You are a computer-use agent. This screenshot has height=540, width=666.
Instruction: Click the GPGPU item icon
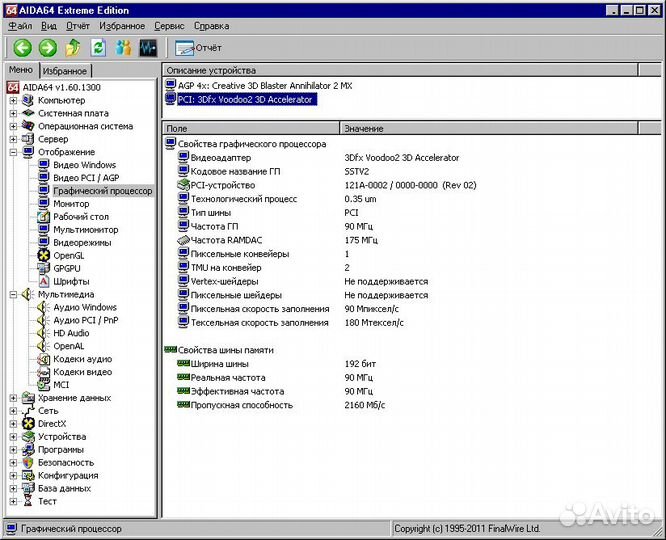(44, 268)
